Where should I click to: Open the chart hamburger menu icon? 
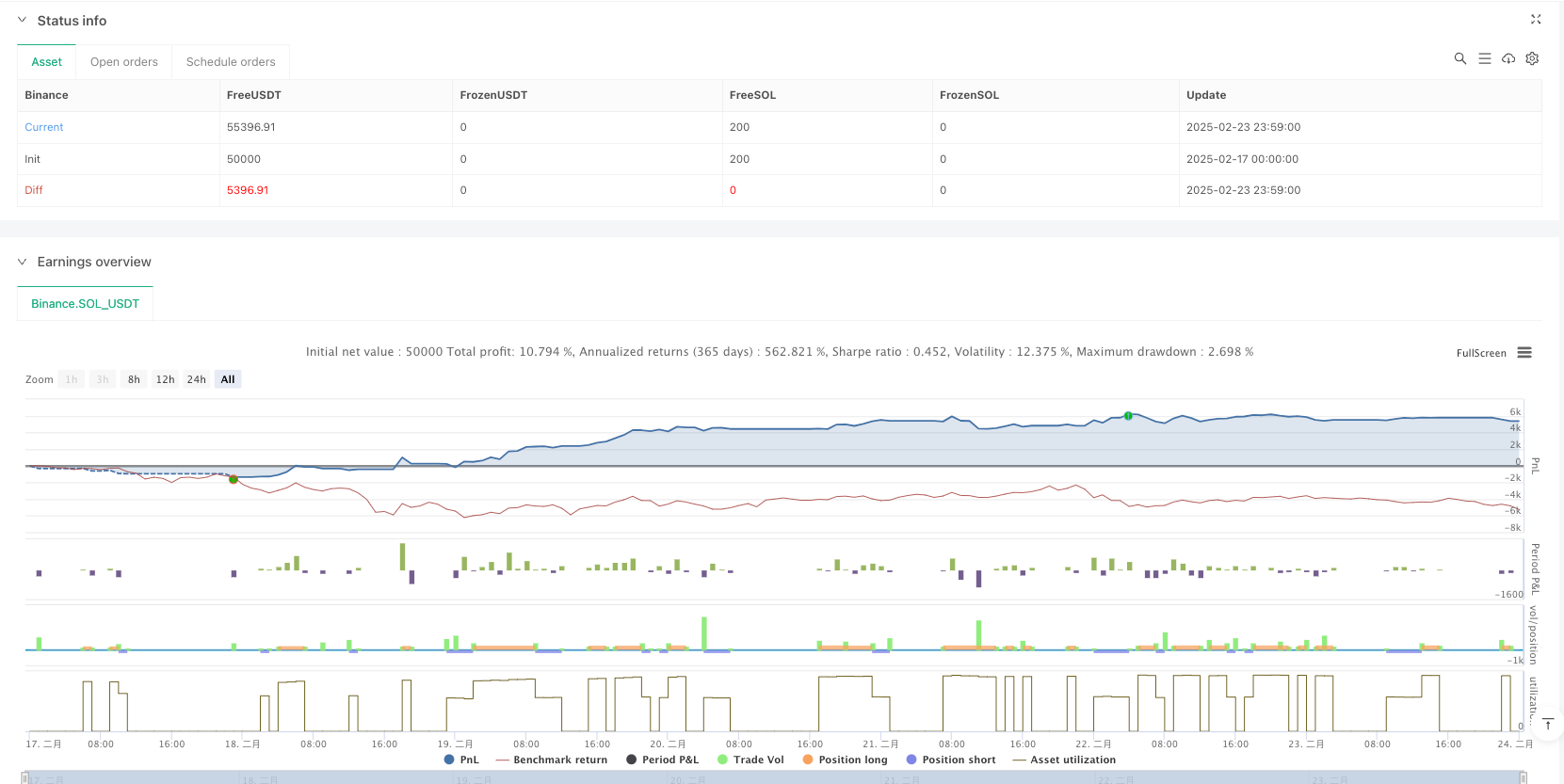1524,353
